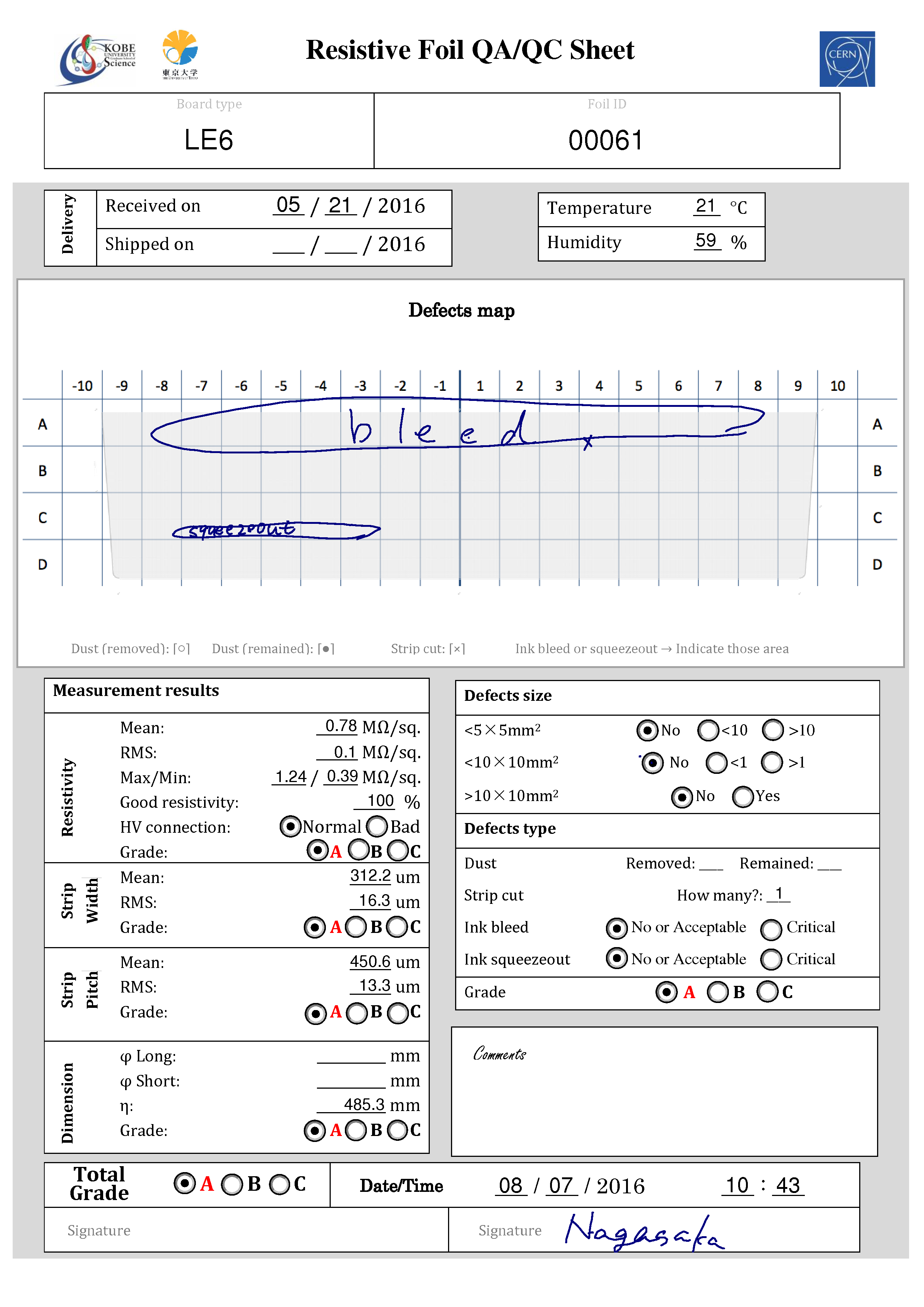Edit the Humidity value 59
Image resolution: width=924 pixels, height=1307 pixels.
(707, 240)
